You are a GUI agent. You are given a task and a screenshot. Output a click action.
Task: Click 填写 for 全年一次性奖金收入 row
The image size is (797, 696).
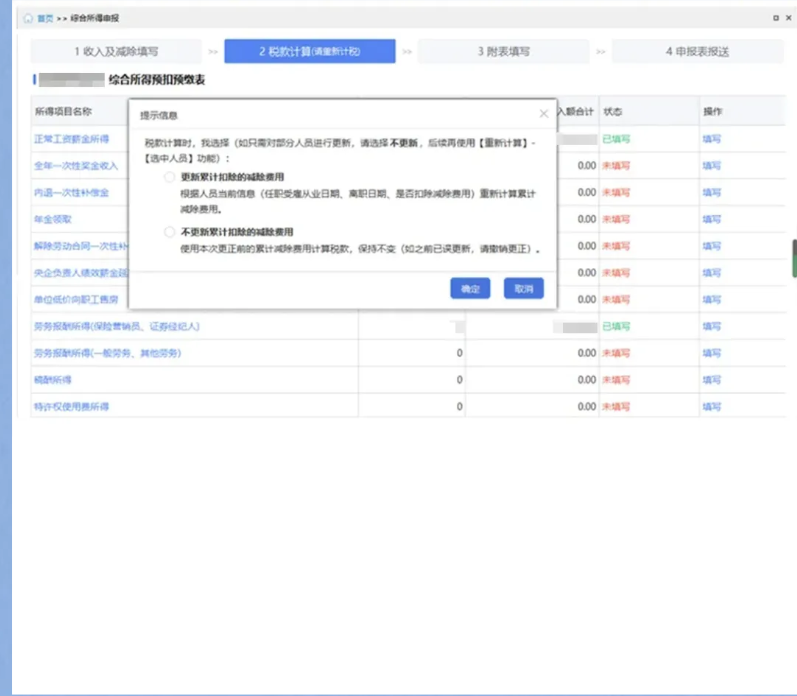point(712,166)
